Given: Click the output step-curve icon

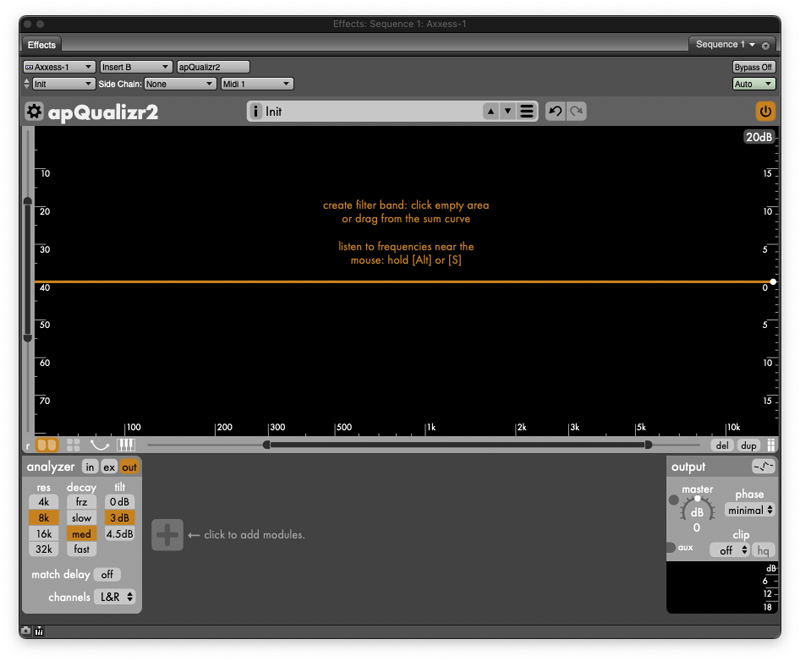Looking at the screenshot, I should 763,466.
